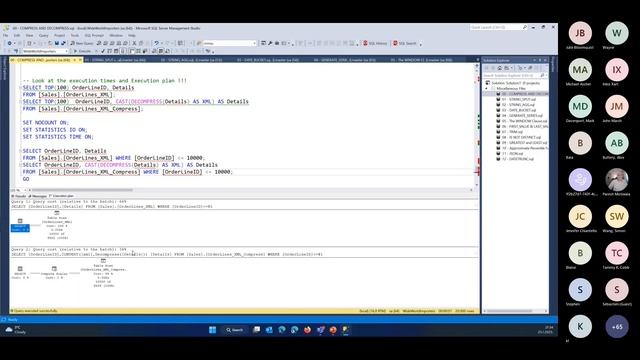Click the Quick Launch search box

[498, 27]
